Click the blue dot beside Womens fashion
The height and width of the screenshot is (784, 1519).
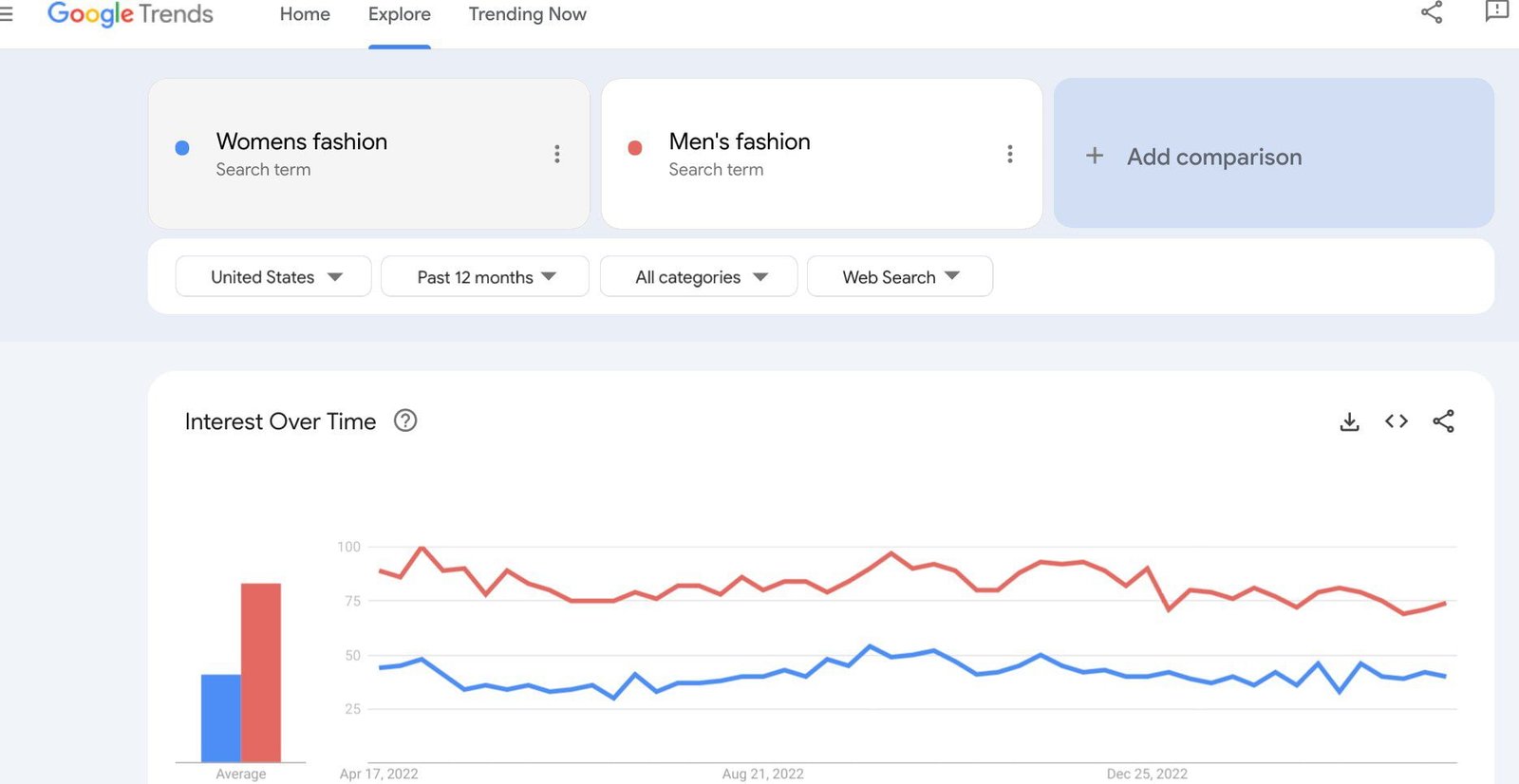point(182,147)
